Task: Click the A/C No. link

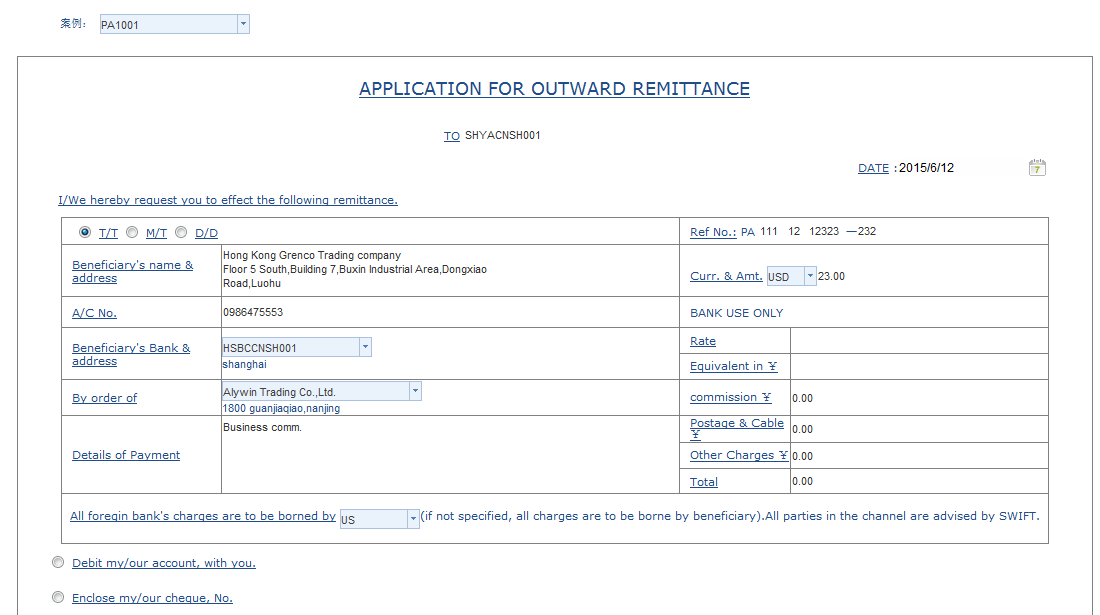Action: coord(94,313)
